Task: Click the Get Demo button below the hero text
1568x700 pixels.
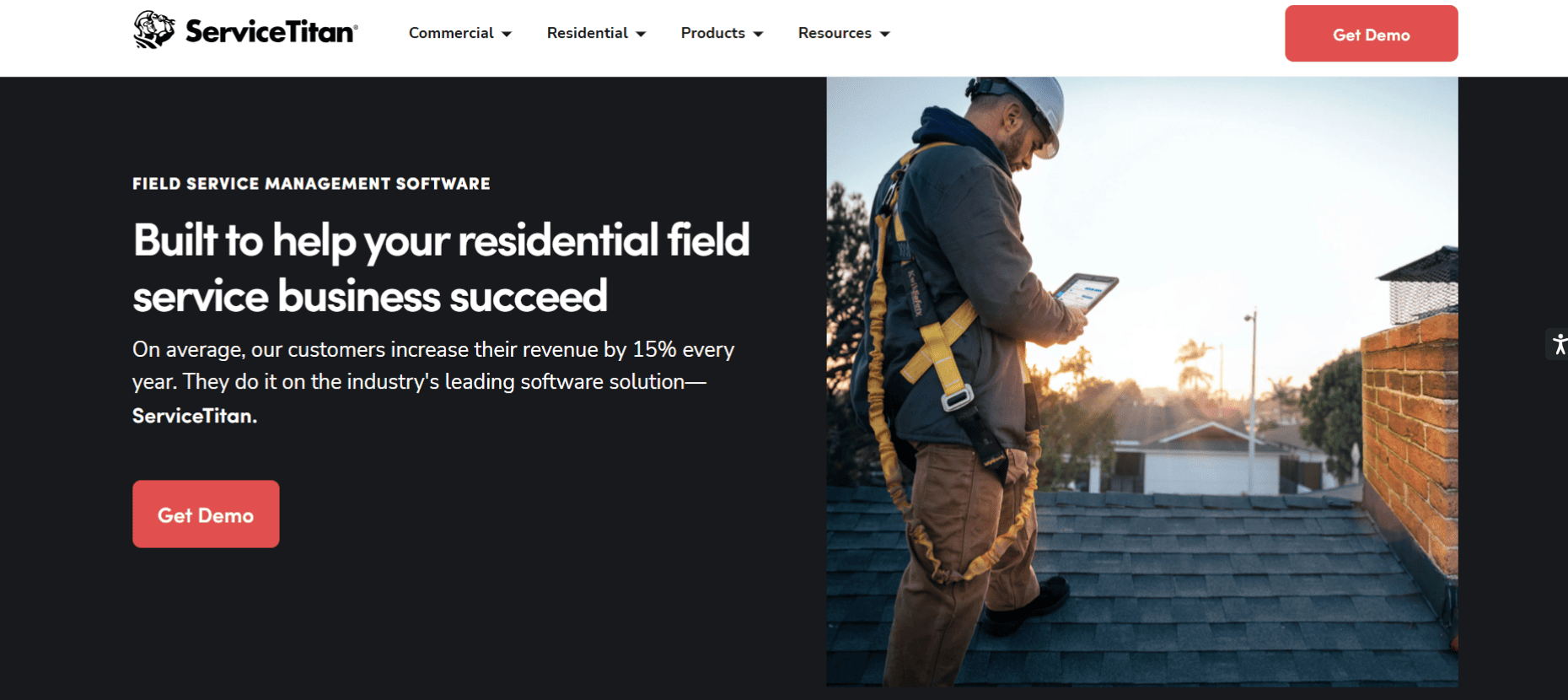Action: (206, 514)
